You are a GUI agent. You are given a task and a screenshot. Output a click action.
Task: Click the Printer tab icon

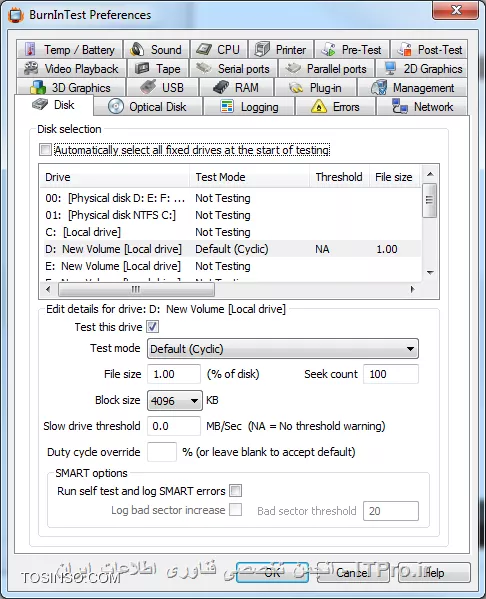pos(262,49)
